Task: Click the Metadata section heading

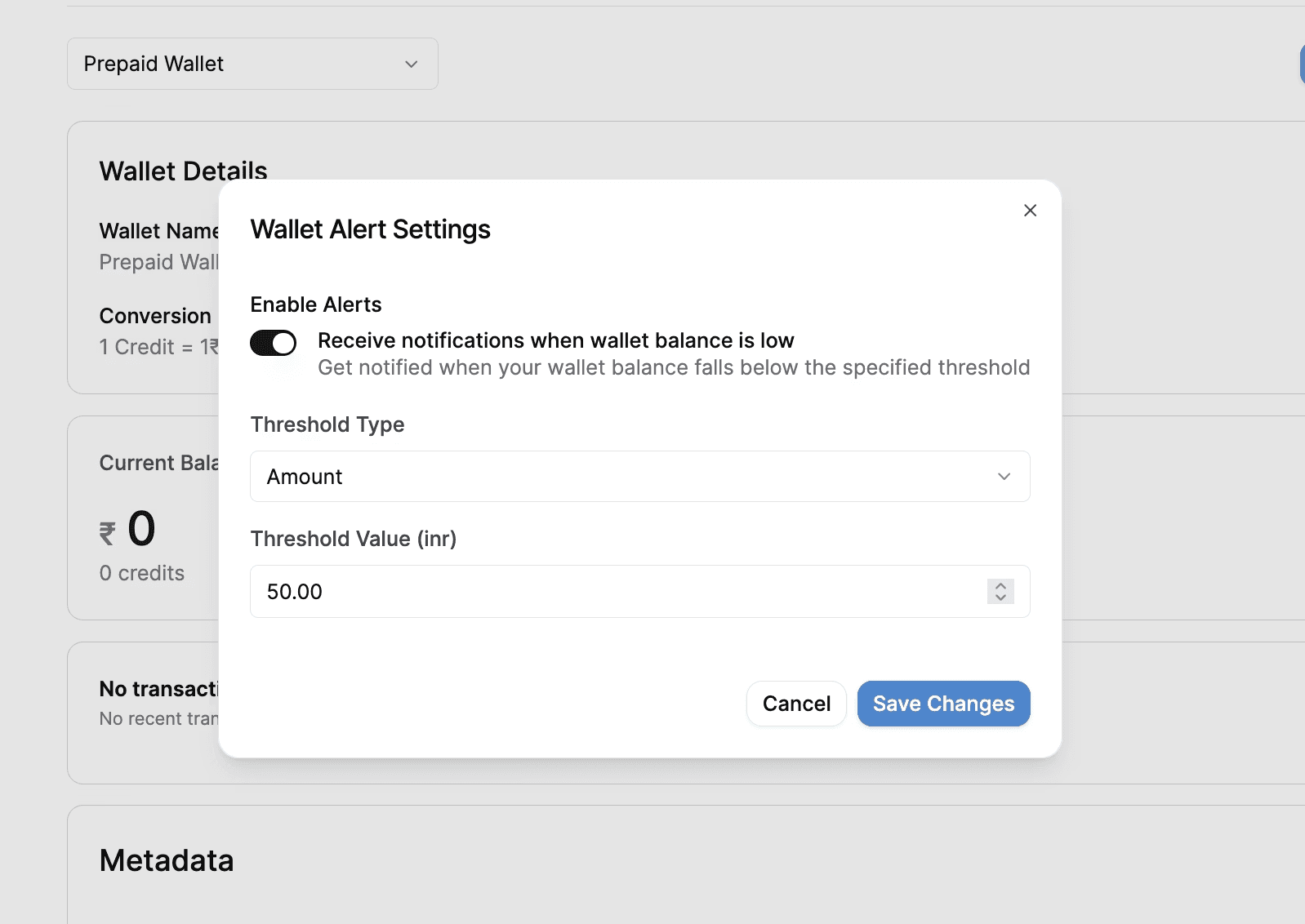Action: tap(167, 860)
